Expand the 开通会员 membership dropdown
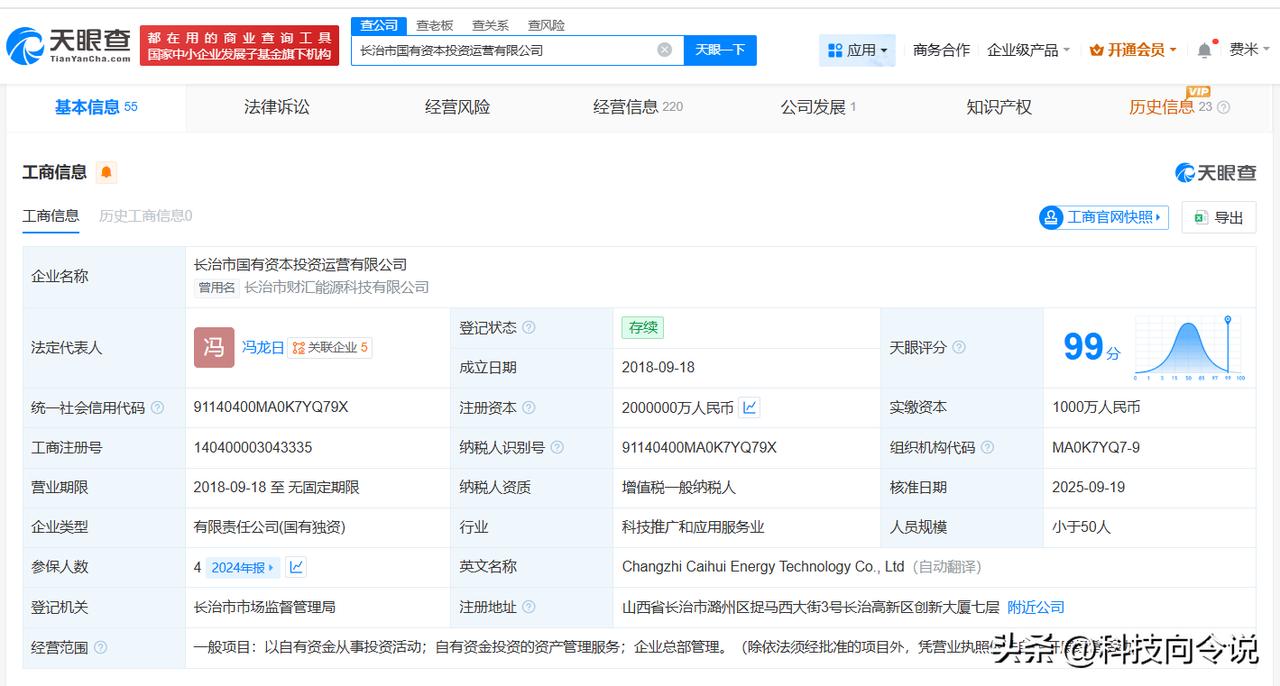 pyautogui.click(x=1133, y=50)
